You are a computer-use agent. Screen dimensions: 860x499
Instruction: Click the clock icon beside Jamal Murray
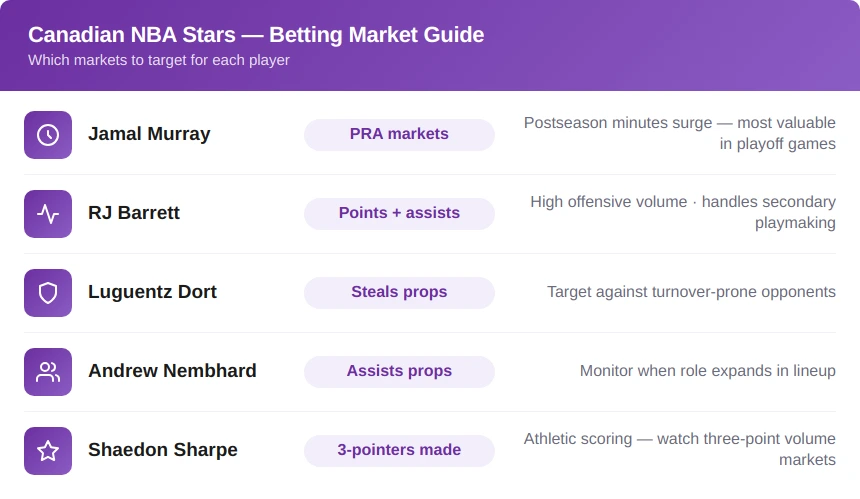pyautogui.click(x=48, y=135)
